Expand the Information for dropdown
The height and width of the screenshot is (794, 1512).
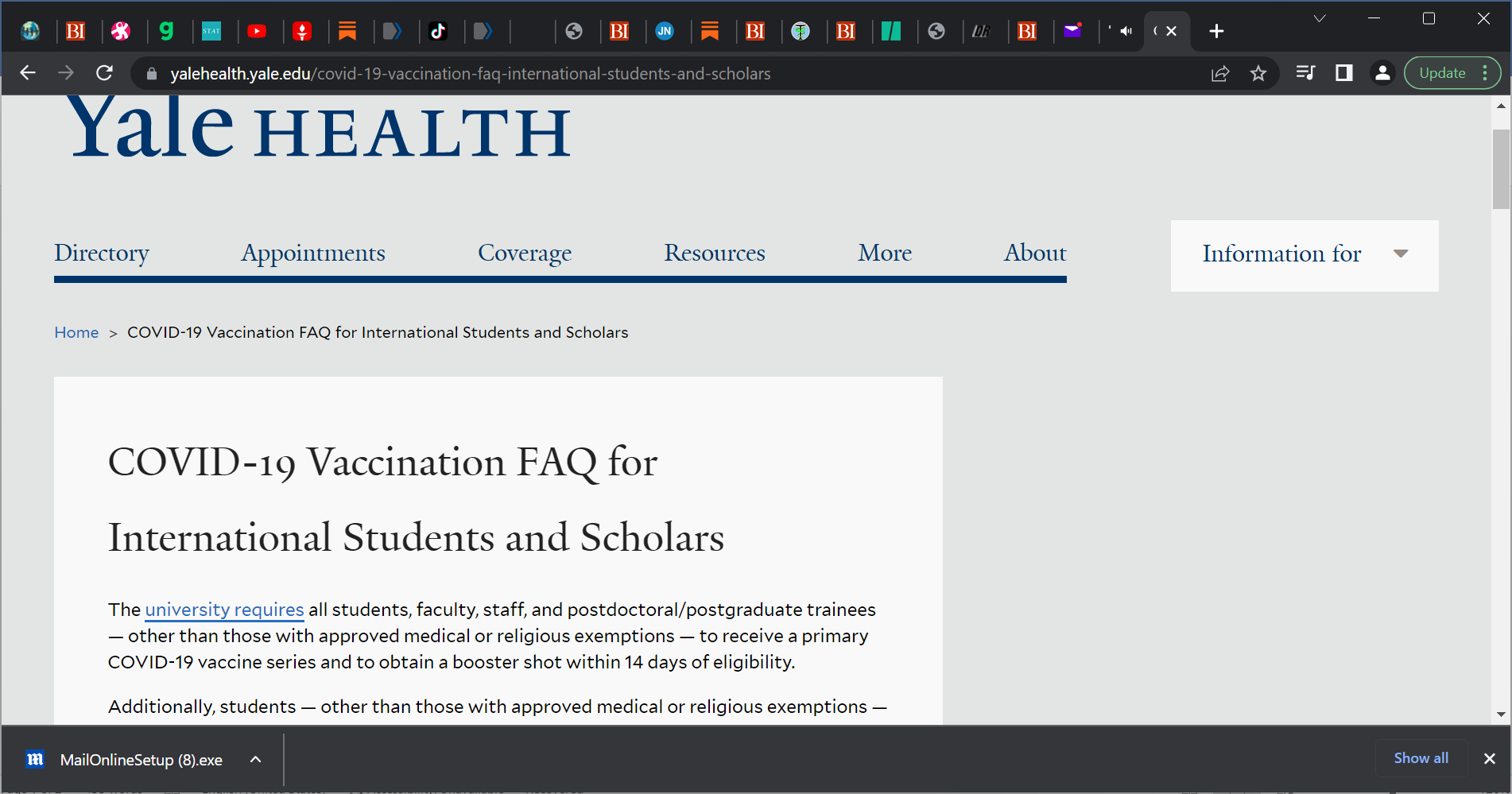pyautogui.click(x=1304, y=254)
